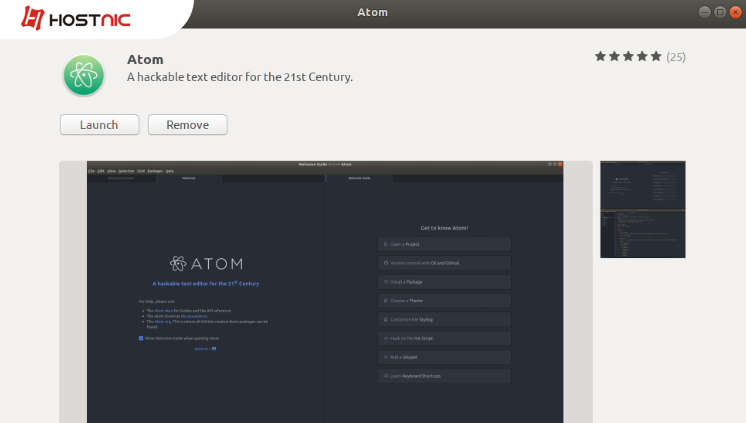Screen dimensions: 746x423
Task: Minimize the Atom software window
Action: [705, 12]
